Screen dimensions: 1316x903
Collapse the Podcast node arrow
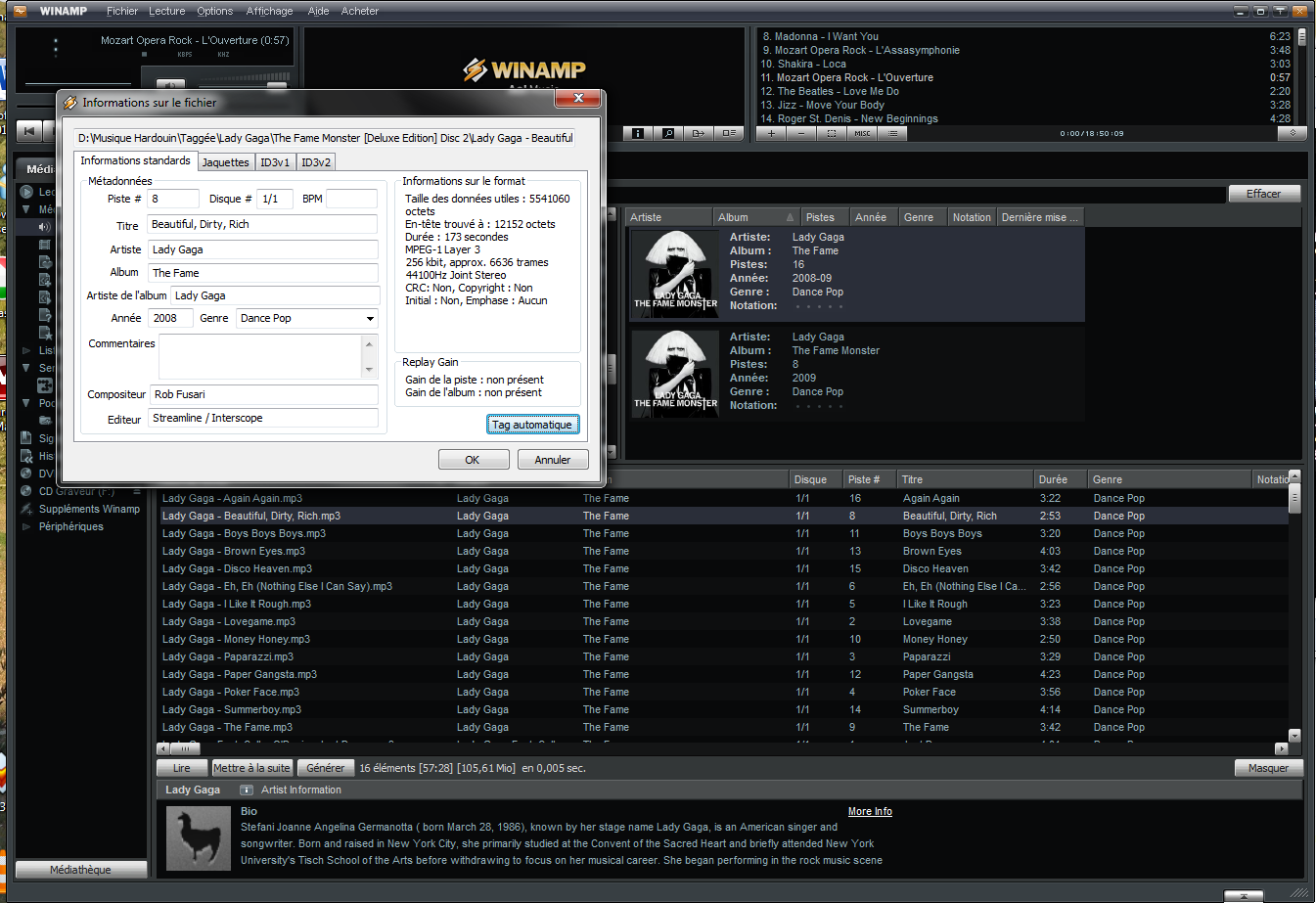point(26,403)
